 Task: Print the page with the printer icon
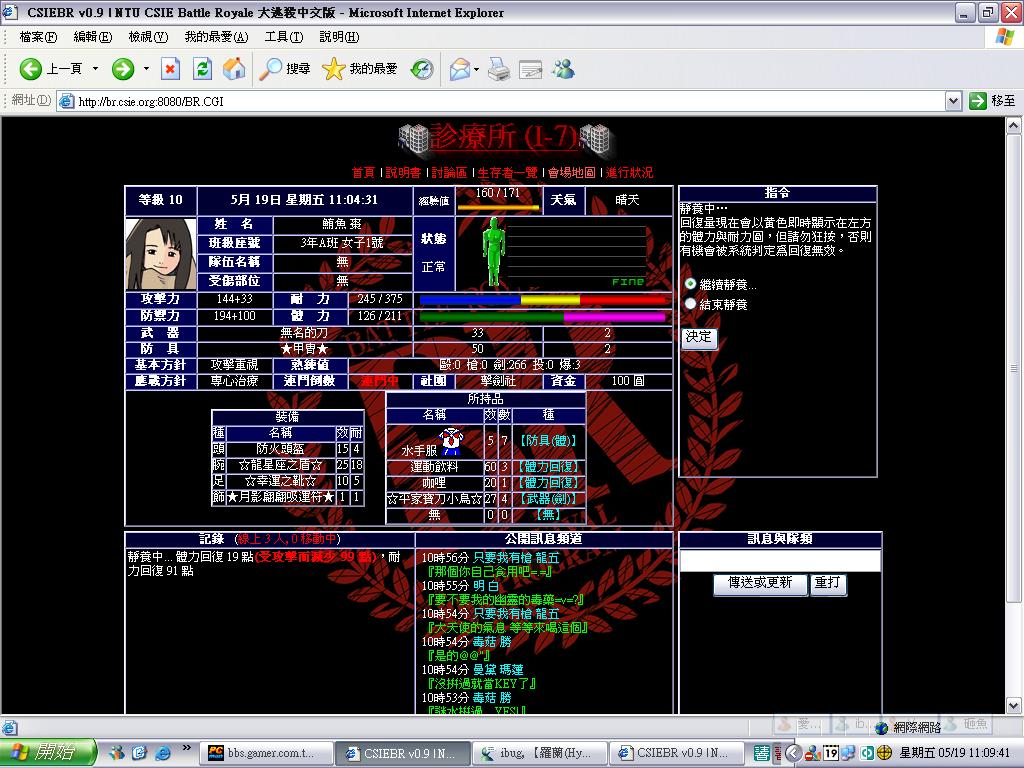[x=499, y=69]
